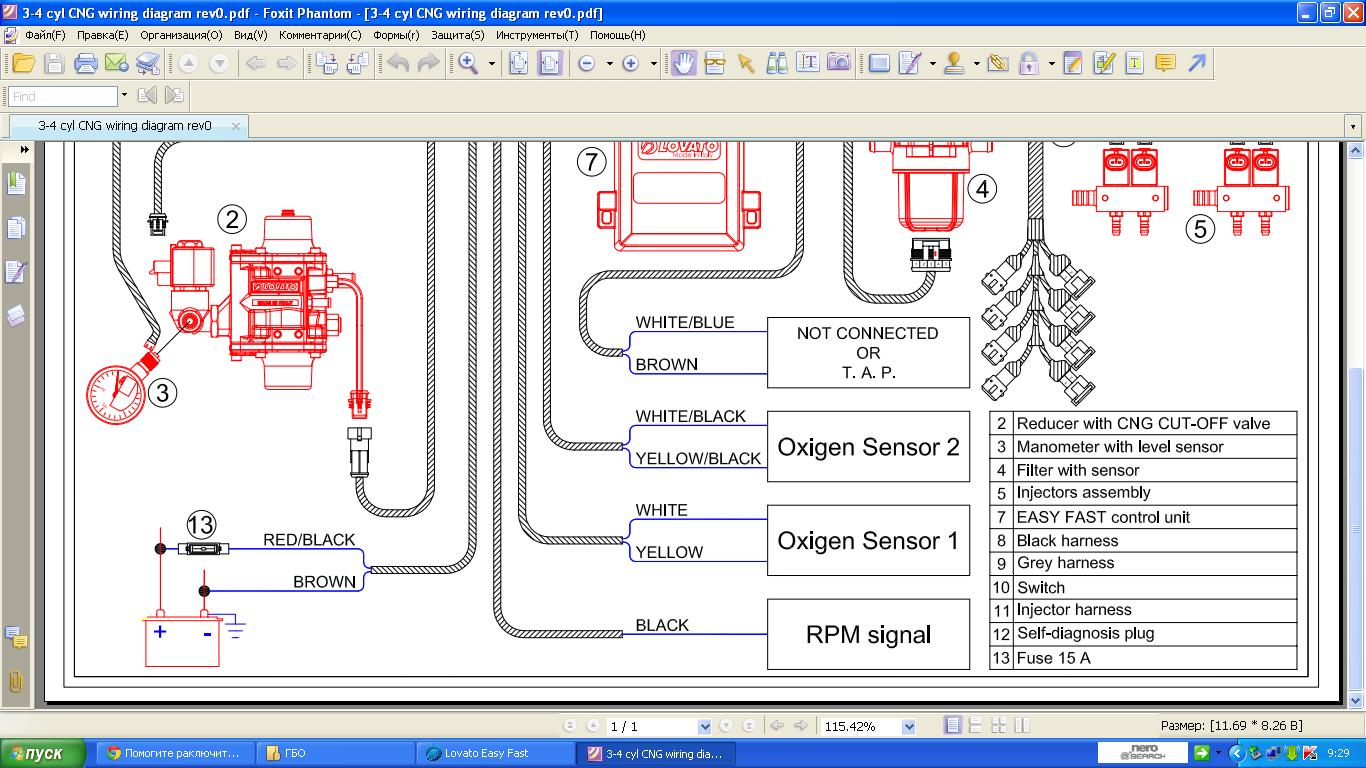Click the Save floppy disk icon
This screenshot has height=768, width=1366.
54,63
